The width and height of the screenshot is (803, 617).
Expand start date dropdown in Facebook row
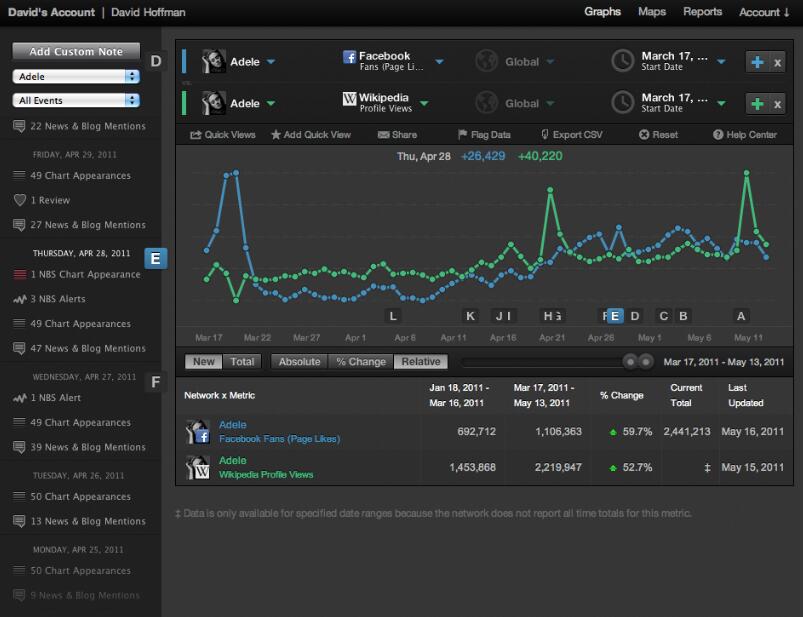pyautogui.click(x=721, y=62)
